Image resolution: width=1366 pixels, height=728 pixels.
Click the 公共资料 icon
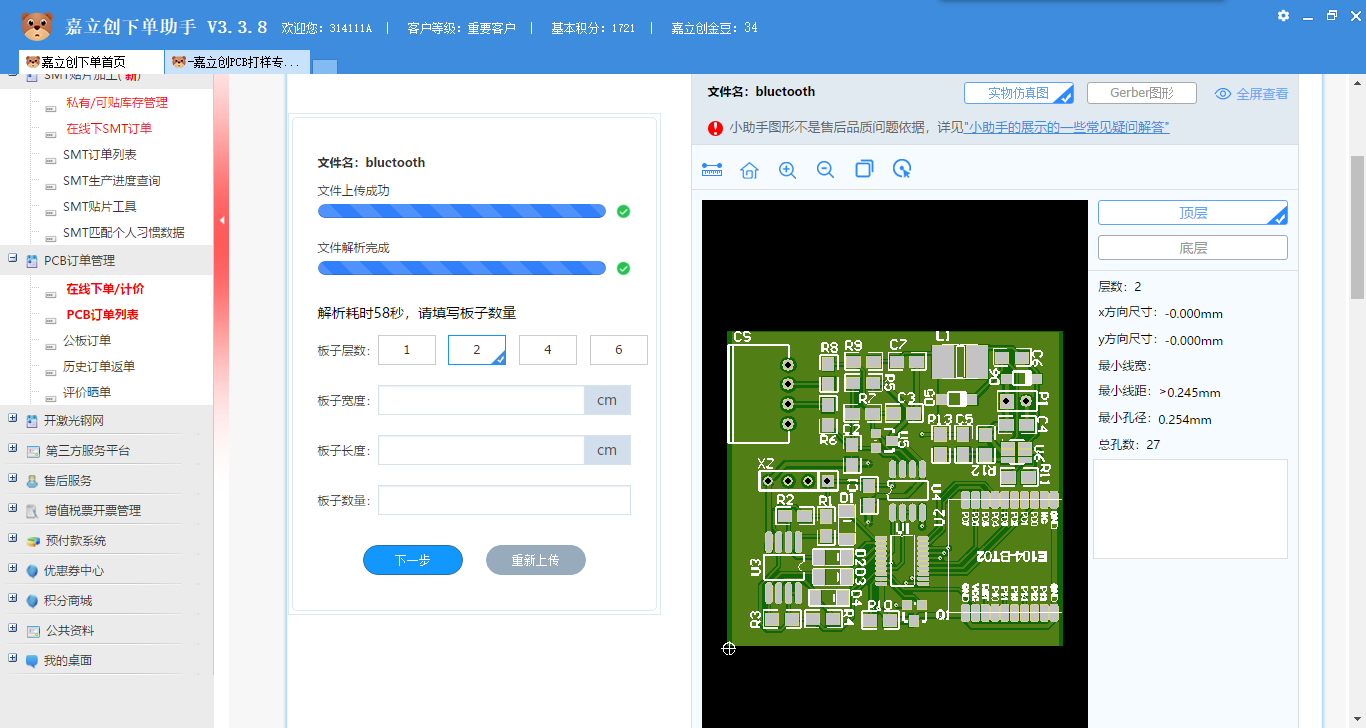pos(33,631)
